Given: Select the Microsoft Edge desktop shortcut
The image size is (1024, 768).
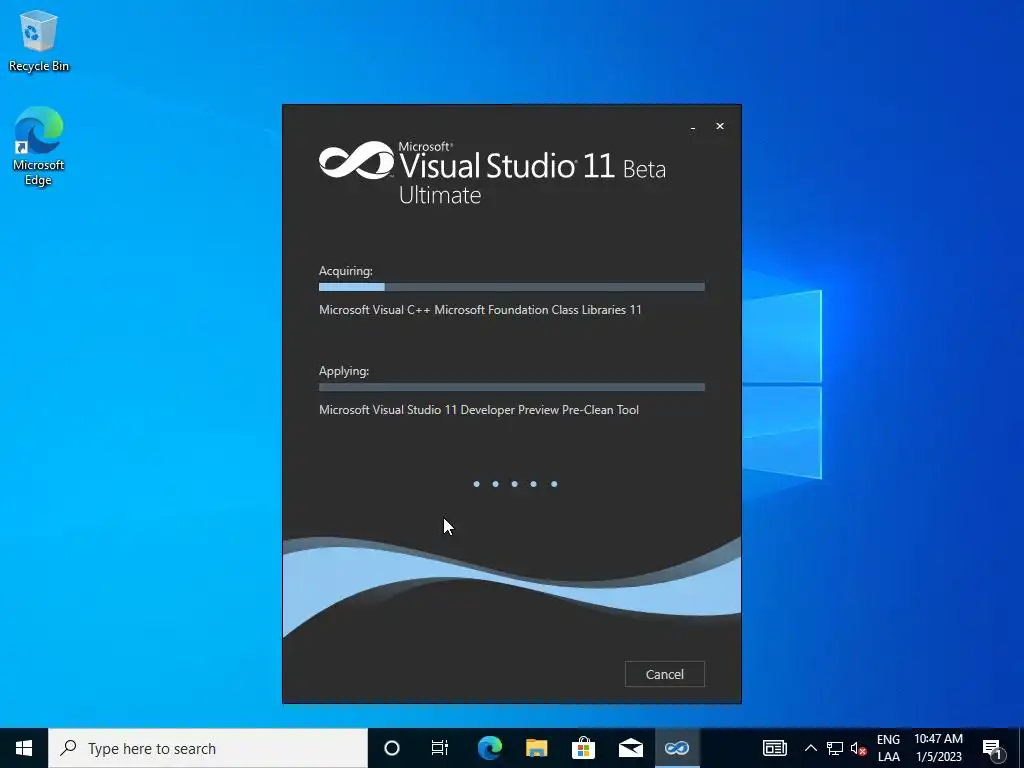Looking at the screenshot, I should pyautogui.click(x=39, y=146).
